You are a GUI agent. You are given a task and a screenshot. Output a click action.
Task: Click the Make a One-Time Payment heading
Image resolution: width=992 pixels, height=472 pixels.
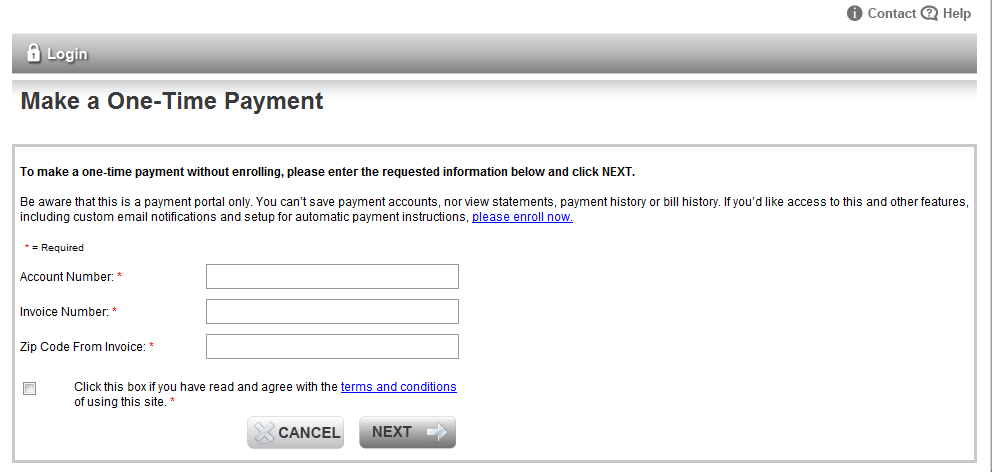click(x=172, y=101)
